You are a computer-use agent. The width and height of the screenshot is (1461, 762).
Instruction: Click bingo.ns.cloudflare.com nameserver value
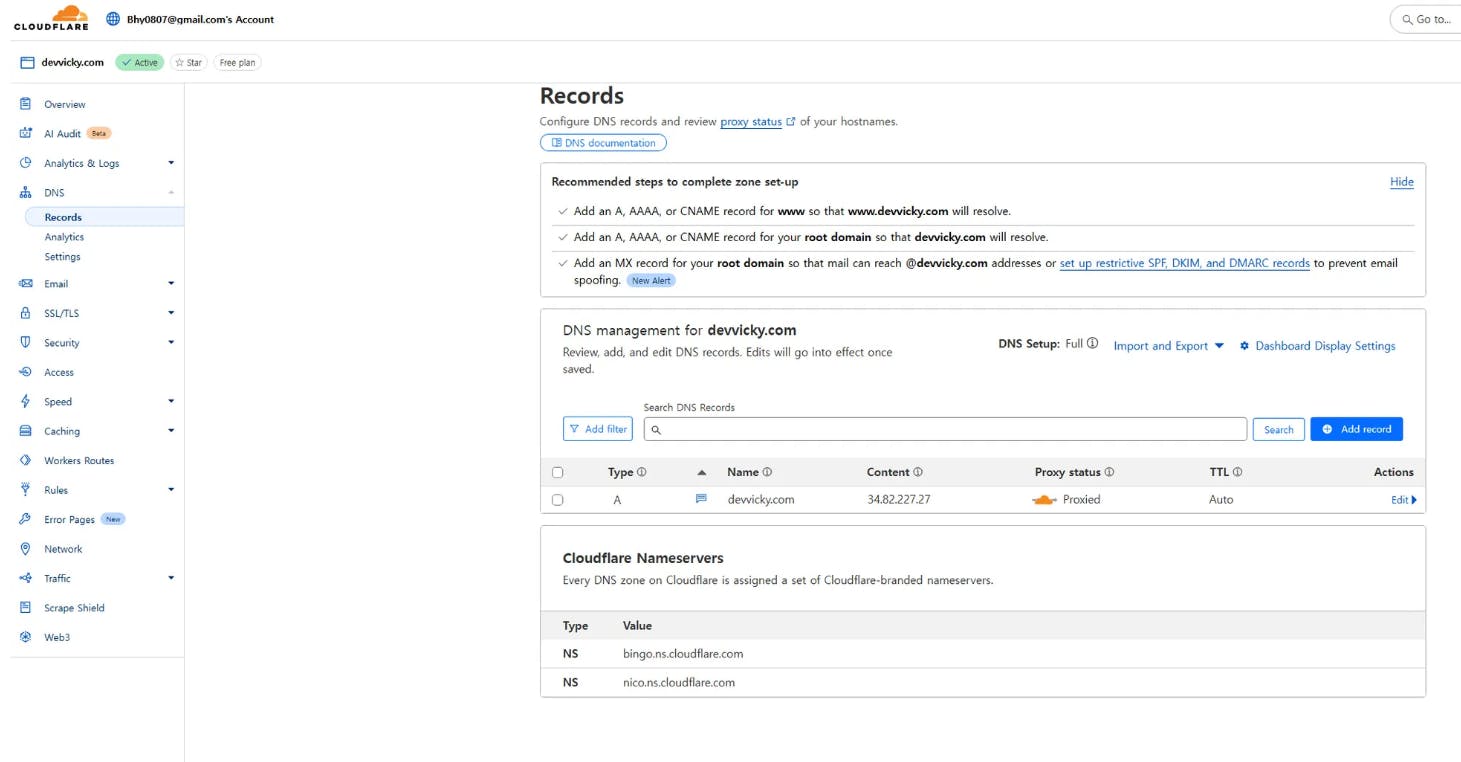pos(683,654)
